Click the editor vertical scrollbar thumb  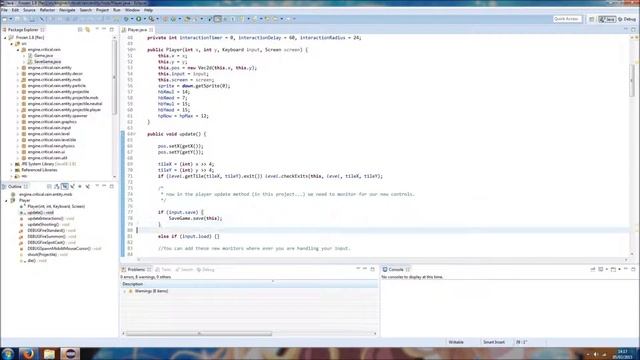632,81
